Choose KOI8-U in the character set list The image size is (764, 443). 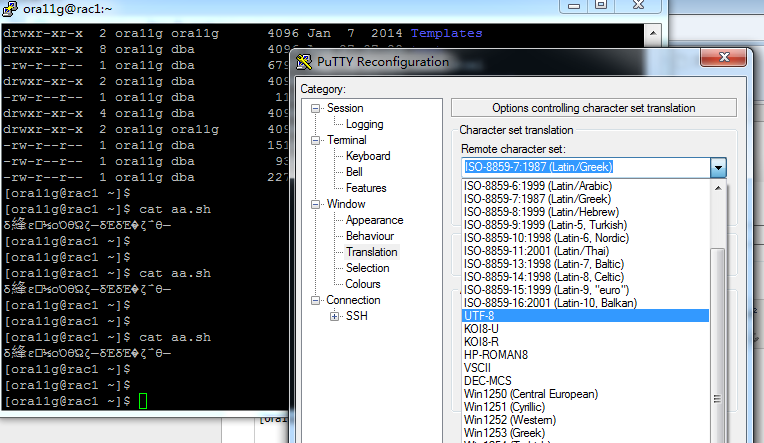(x=585, y=328)
